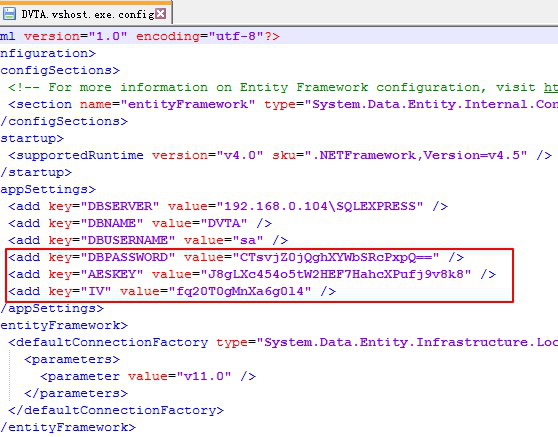
Task: Click the entityFramework section name attribute value
Action: [x=188, y=104]
